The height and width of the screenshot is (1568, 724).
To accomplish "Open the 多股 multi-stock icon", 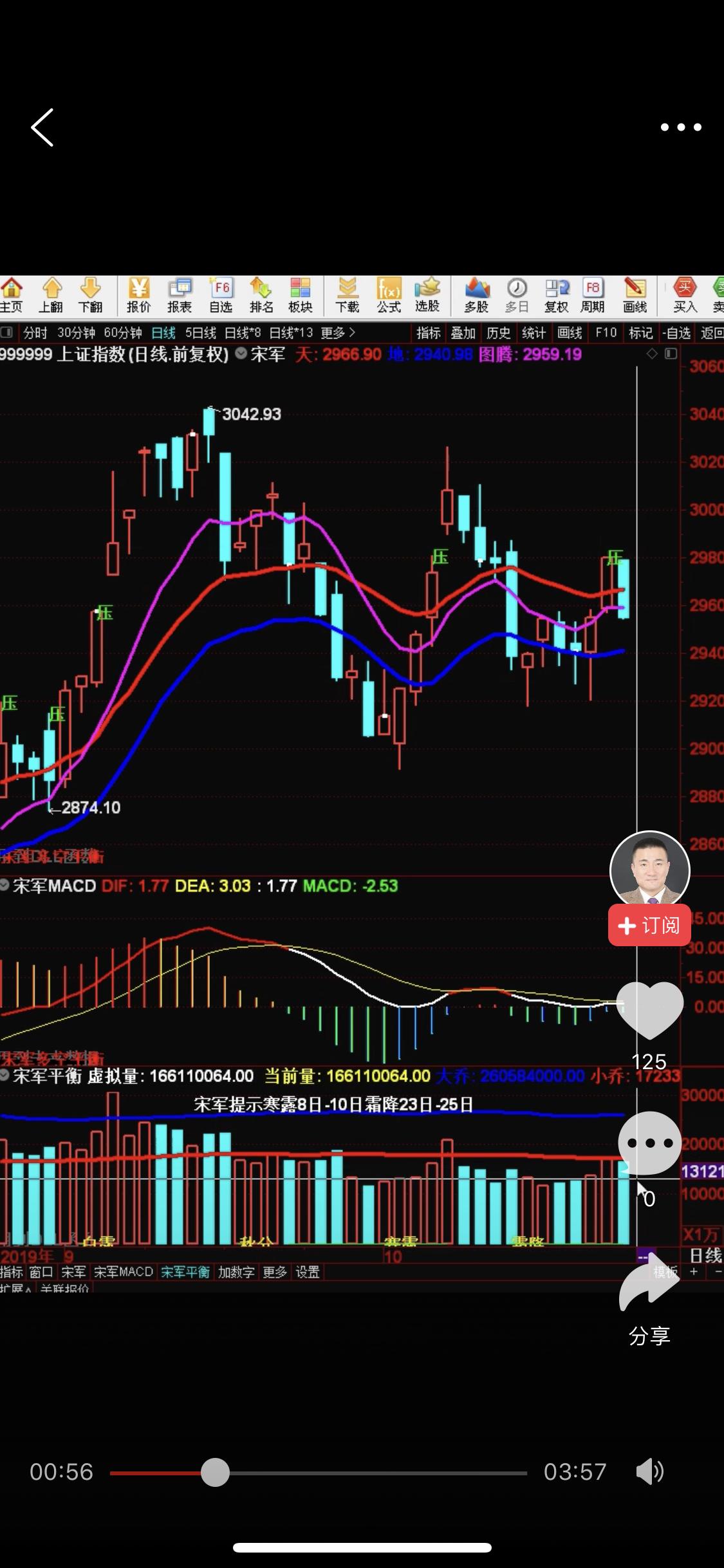I will [477, 295].
